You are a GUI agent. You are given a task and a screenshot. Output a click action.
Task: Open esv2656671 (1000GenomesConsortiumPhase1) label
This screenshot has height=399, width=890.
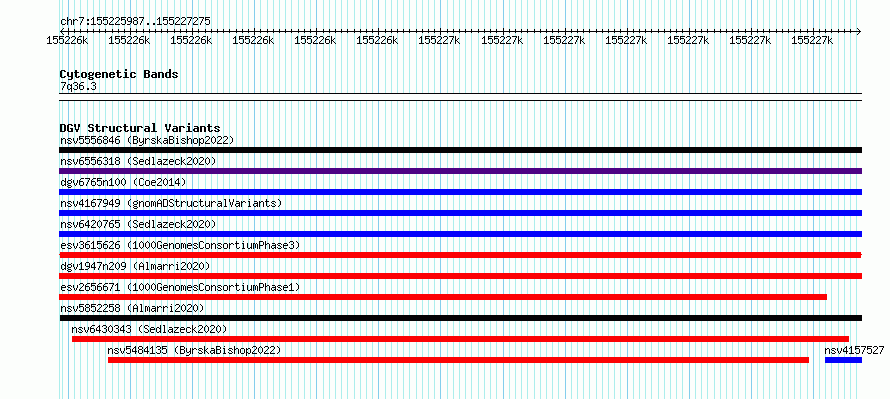tap(180, 287)
